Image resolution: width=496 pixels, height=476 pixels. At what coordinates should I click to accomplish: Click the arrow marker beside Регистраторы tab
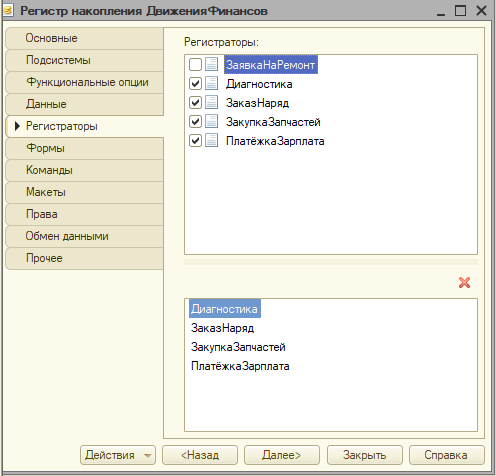point(18,126)
